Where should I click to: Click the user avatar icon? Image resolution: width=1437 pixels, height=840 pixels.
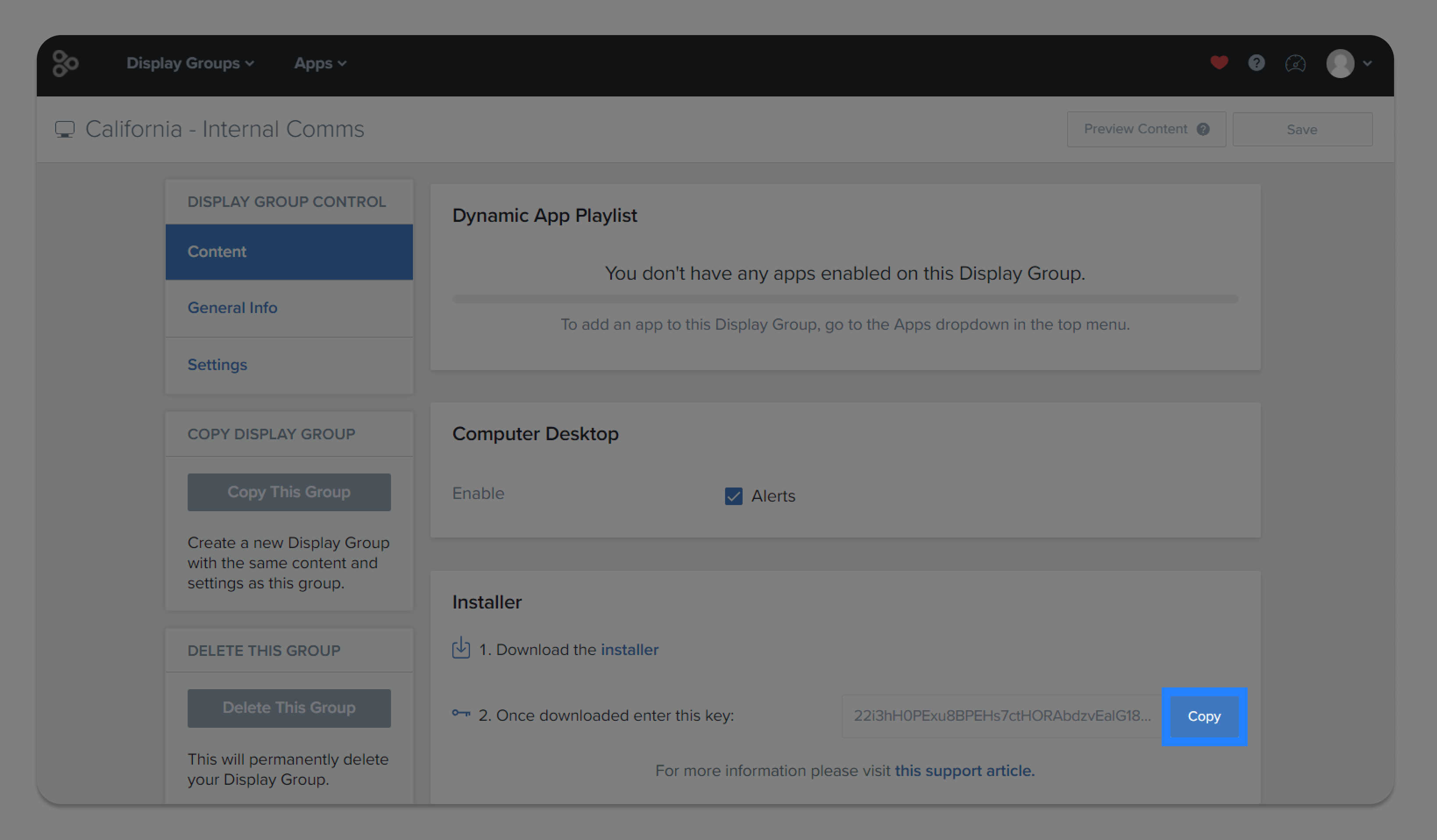point(1340,63)
